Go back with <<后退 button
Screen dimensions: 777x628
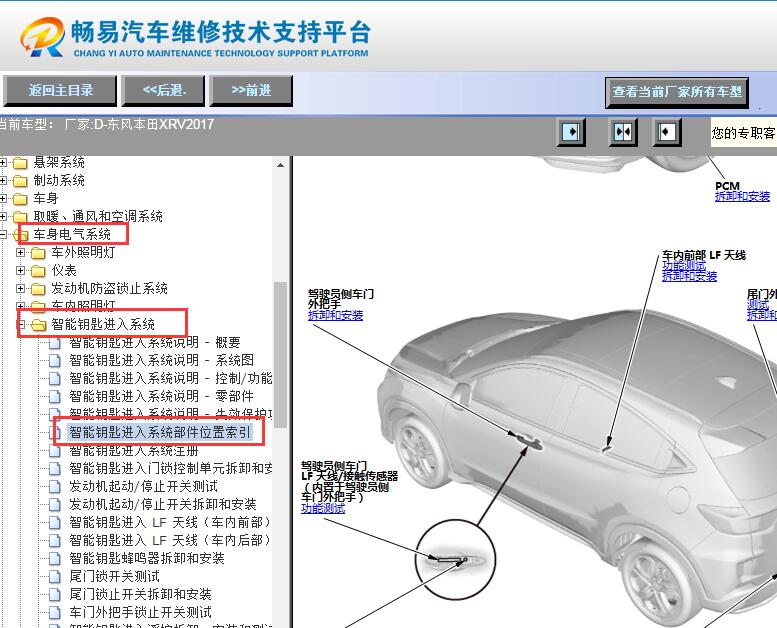(164, 90)
